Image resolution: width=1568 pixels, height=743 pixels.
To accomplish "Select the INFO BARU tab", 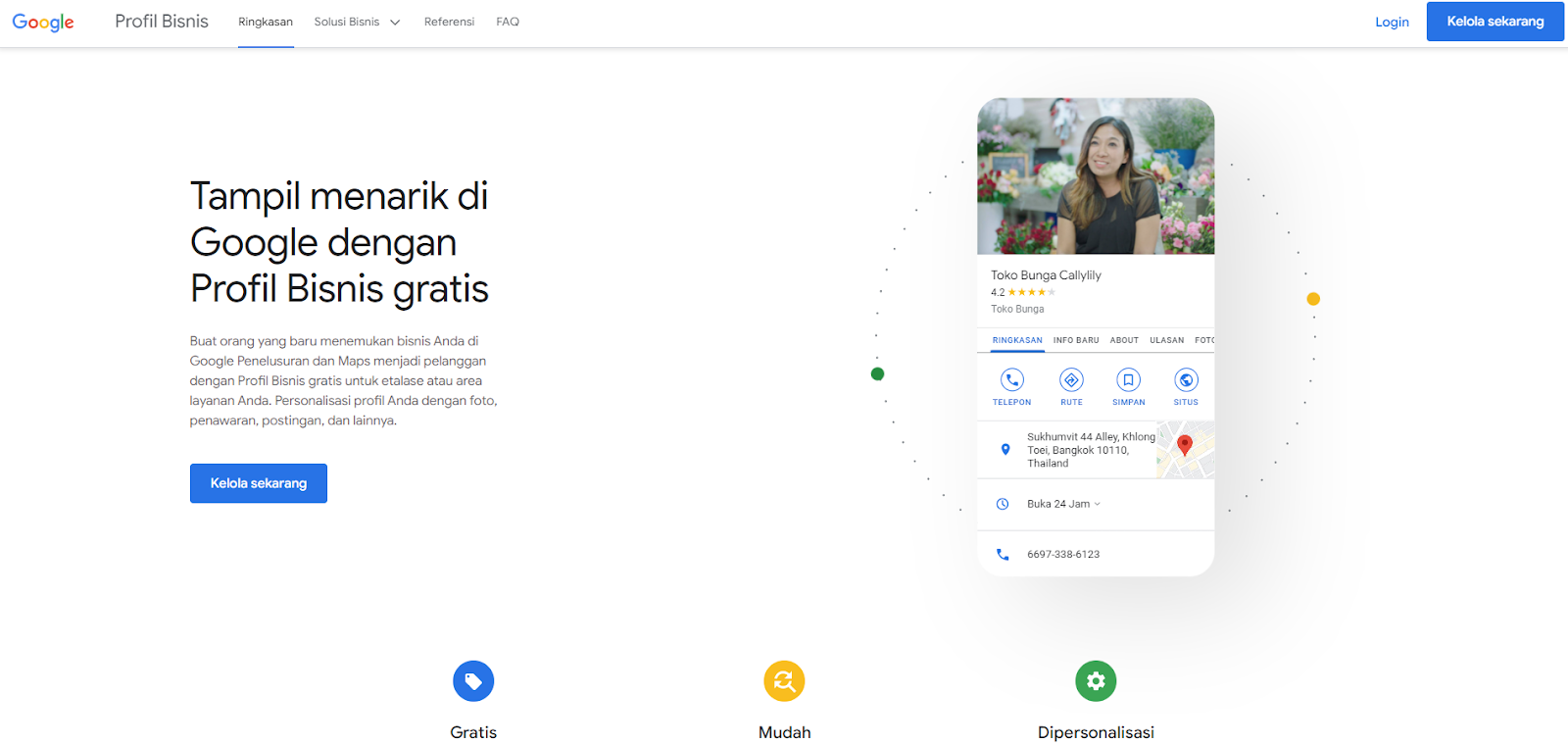I will coord(1076,340).
